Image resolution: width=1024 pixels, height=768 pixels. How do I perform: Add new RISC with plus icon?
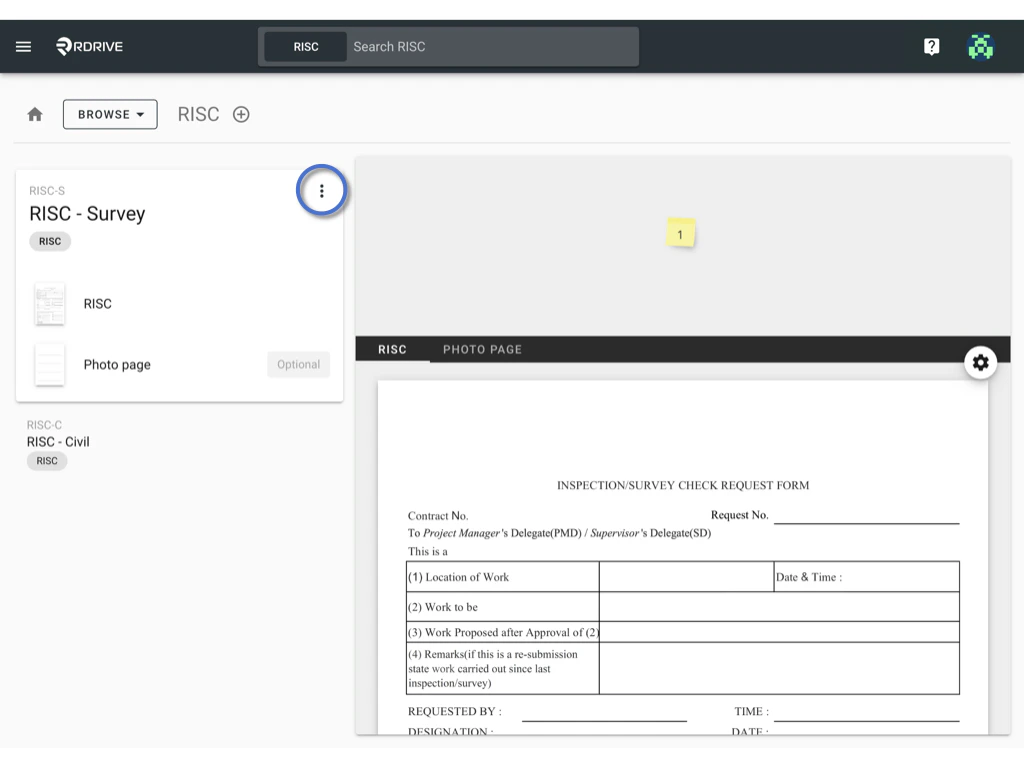tap(241, 114)
